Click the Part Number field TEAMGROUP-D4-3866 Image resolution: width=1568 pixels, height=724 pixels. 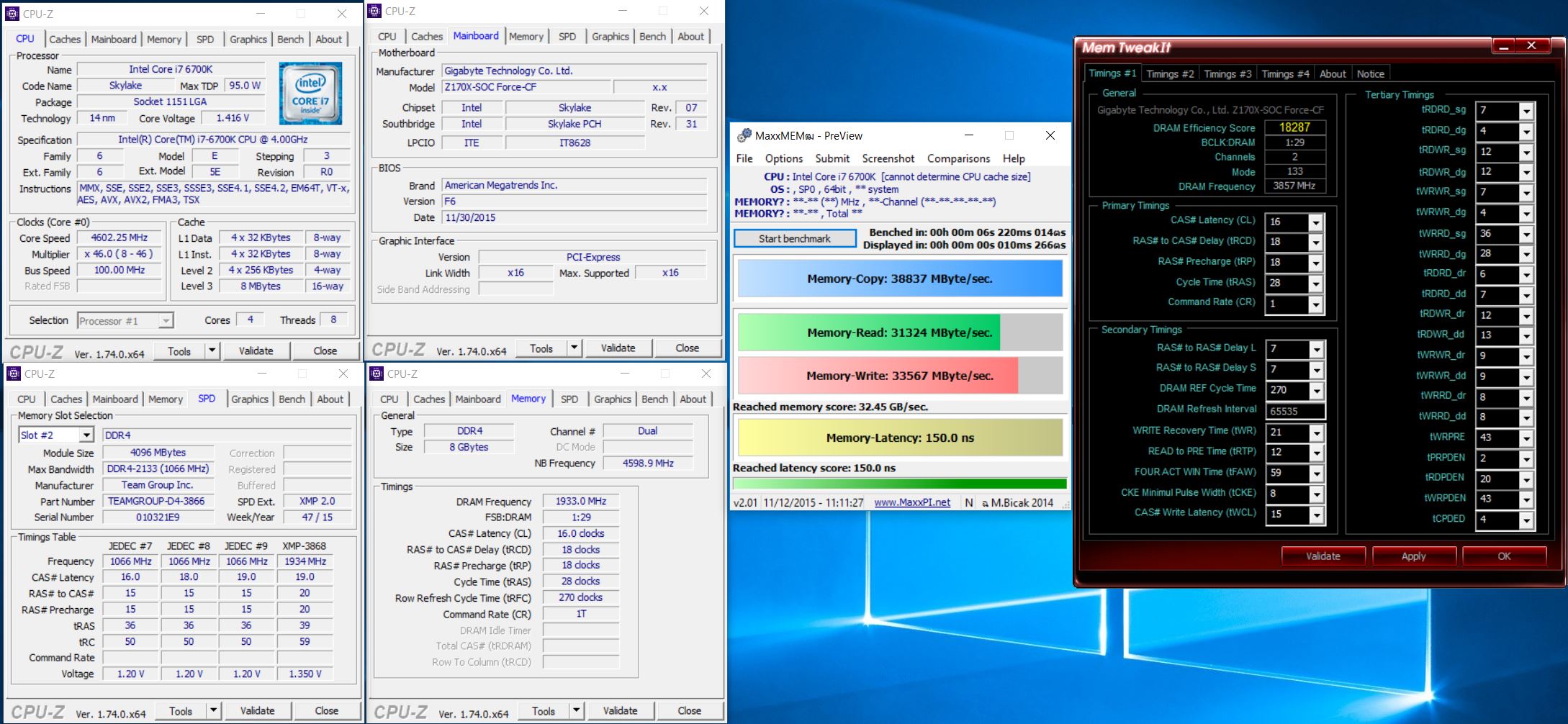(x=158, y=501)
